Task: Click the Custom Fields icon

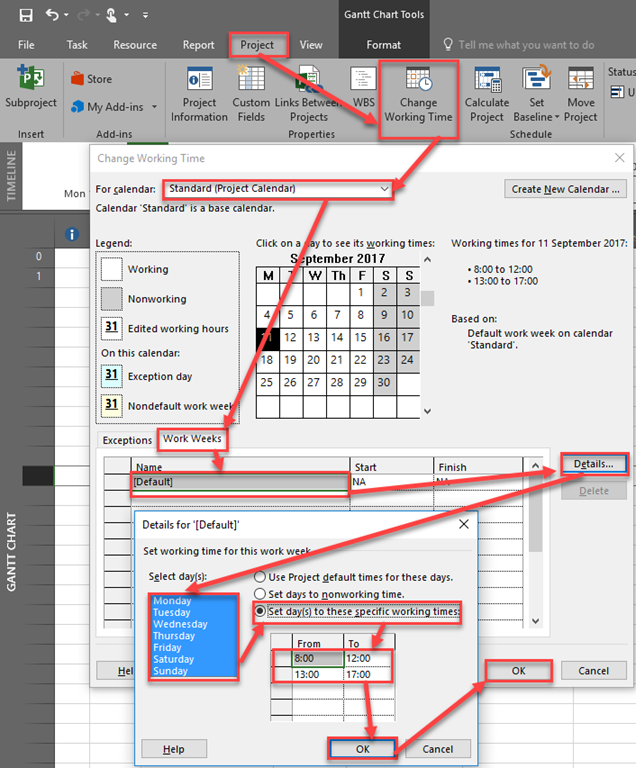Action: (x=251, y=81)
